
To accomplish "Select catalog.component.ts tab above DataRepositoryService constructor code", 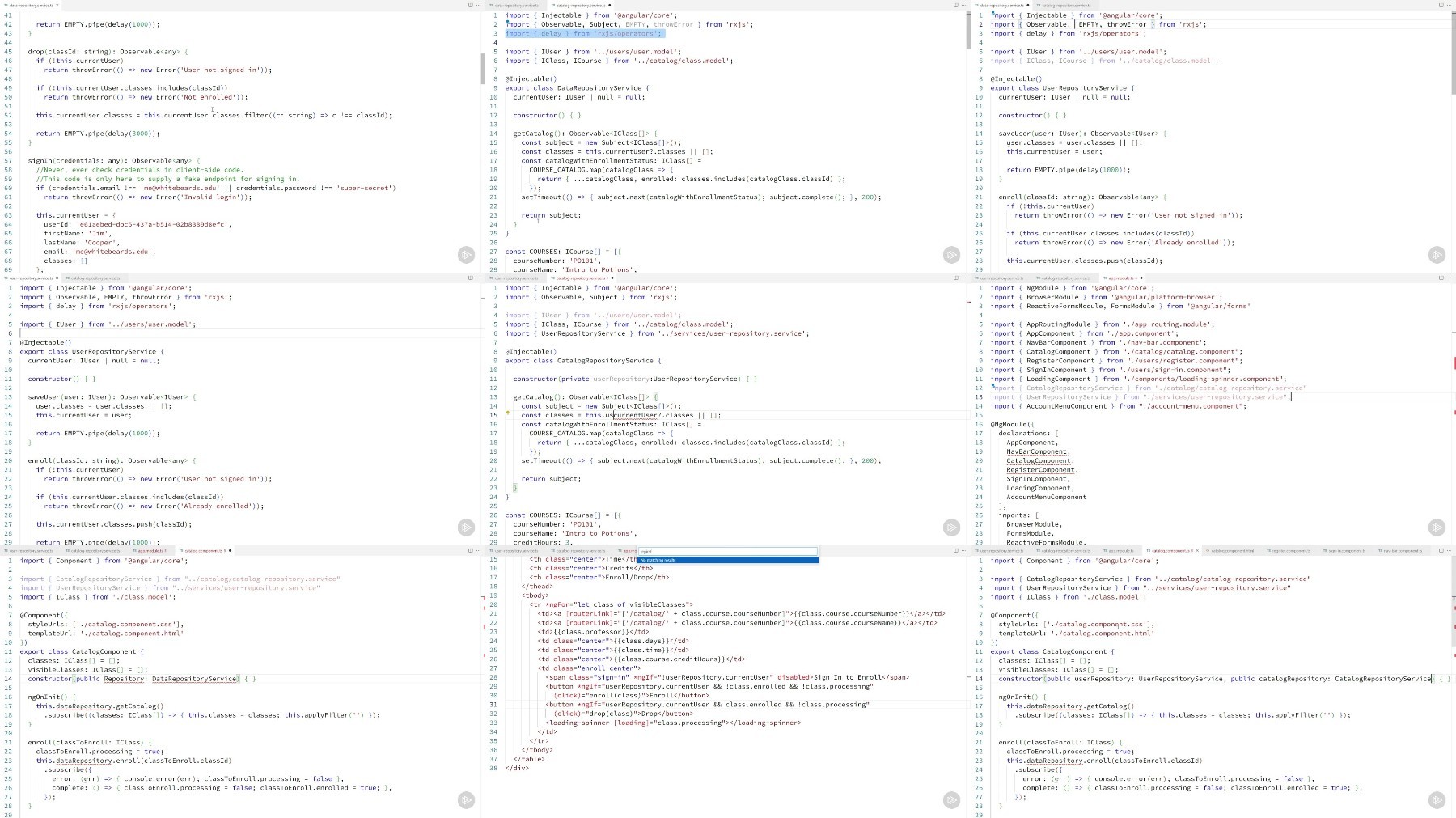I will [205, 551].
